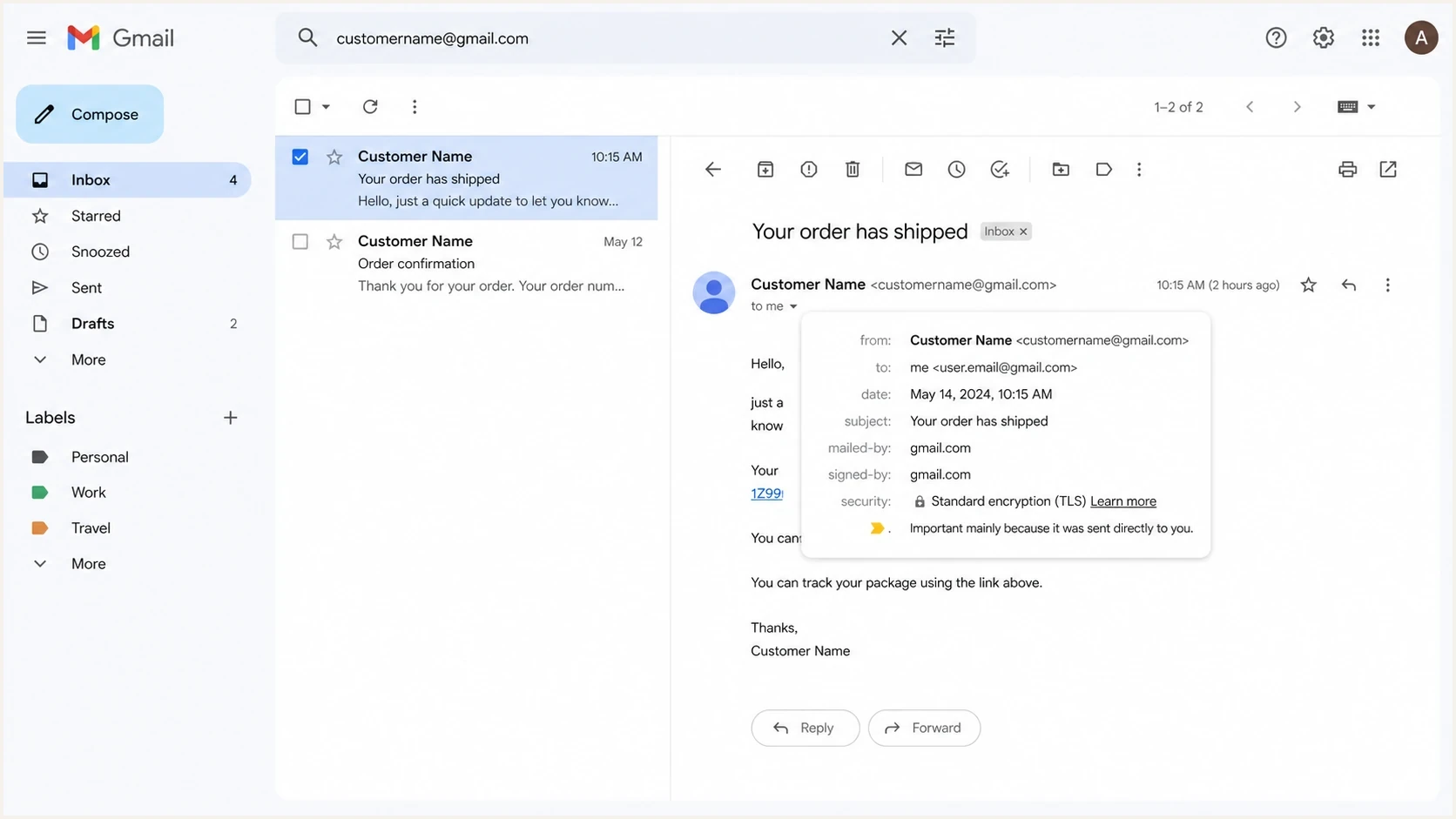Star the 'Order confirmation' email

click(334, 241)
